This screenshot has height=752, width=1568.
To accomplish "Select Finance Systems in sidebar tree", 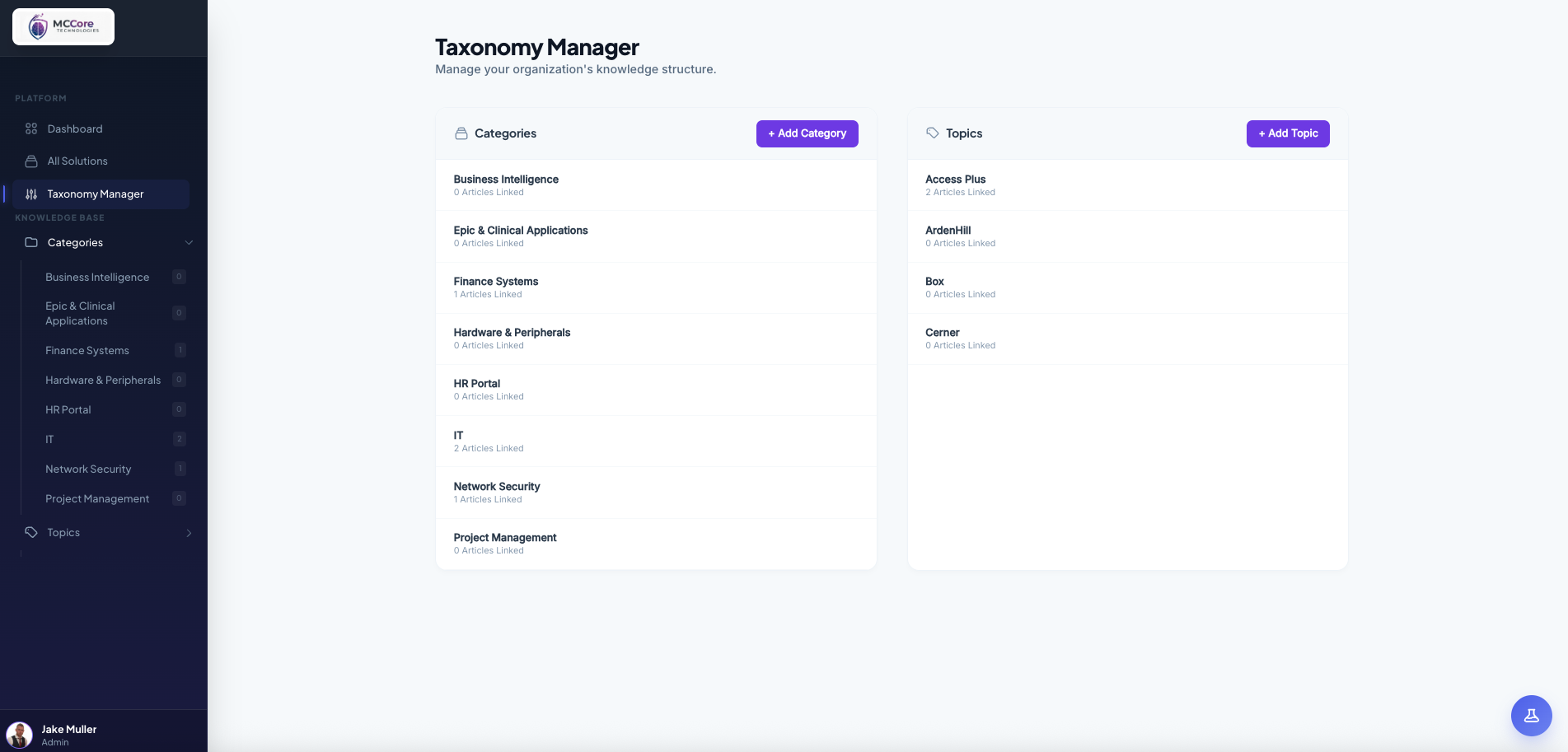I will (x=87, y=350).
